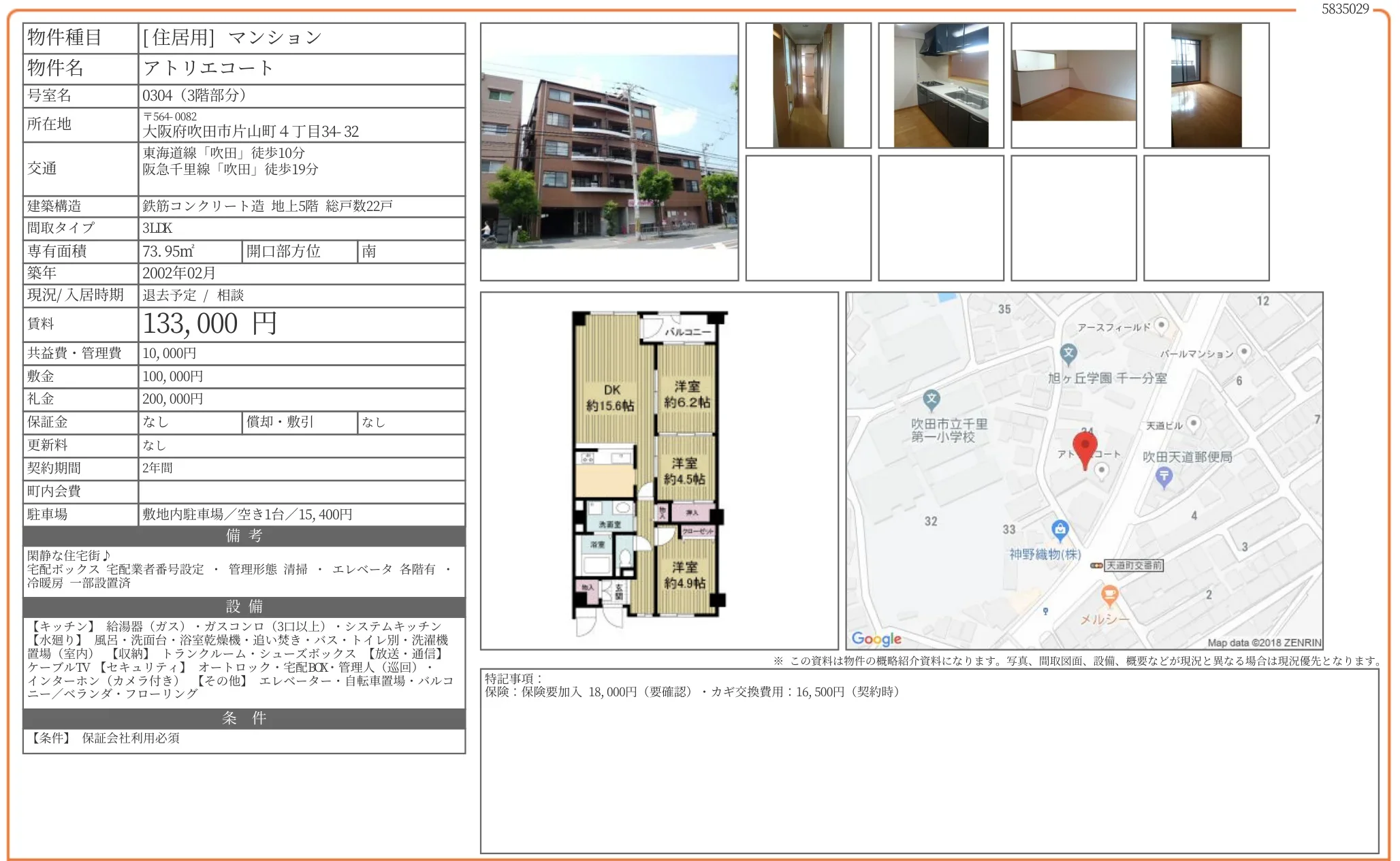This screenshot has height=861, width=1400.
Task: Click the 133,000 円 rent amount
Action: coord(210,324)
